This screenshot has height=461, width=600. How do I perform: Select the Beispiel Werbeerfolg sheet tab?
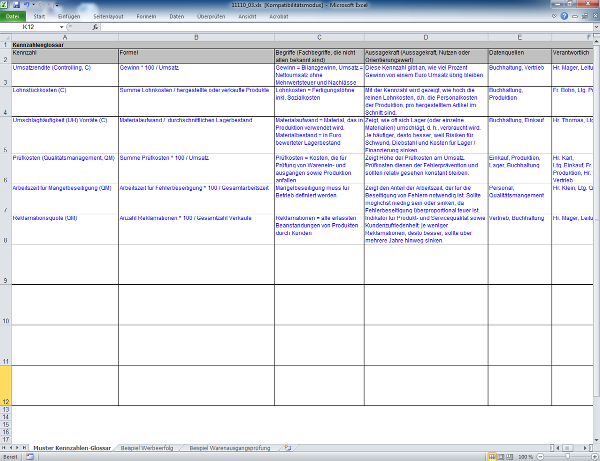coord(149,446)
